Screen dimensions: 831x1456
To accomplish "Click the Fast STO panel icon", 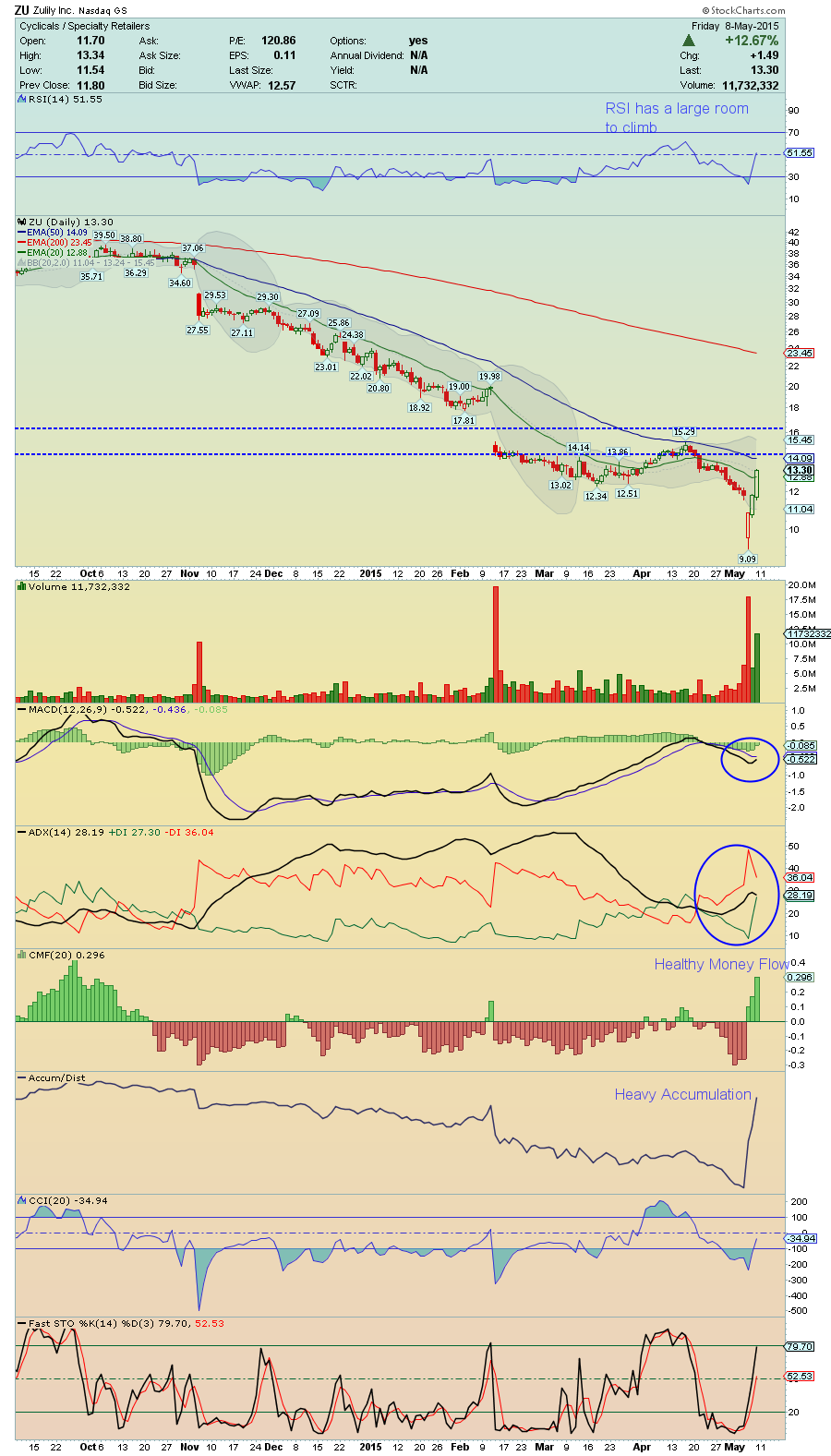I will coord(22,1323).
